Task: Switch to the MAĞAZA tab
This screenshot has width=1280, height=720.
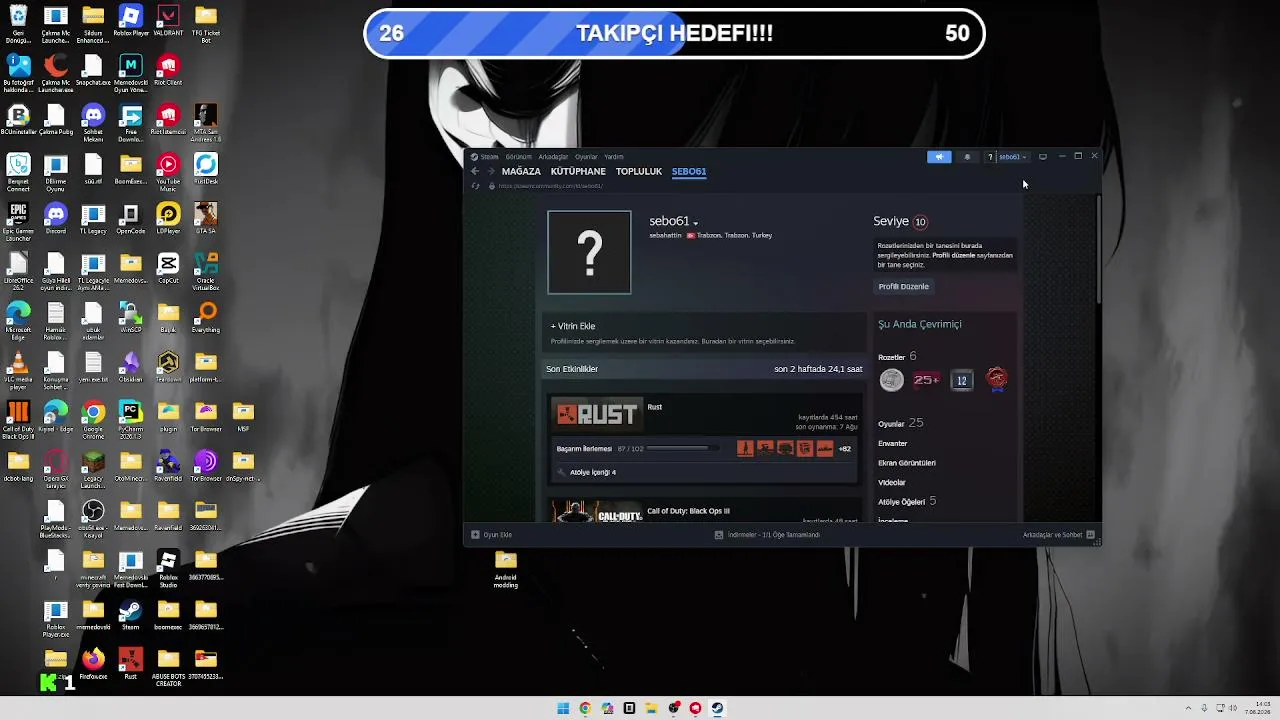Action: coord(521,171)
